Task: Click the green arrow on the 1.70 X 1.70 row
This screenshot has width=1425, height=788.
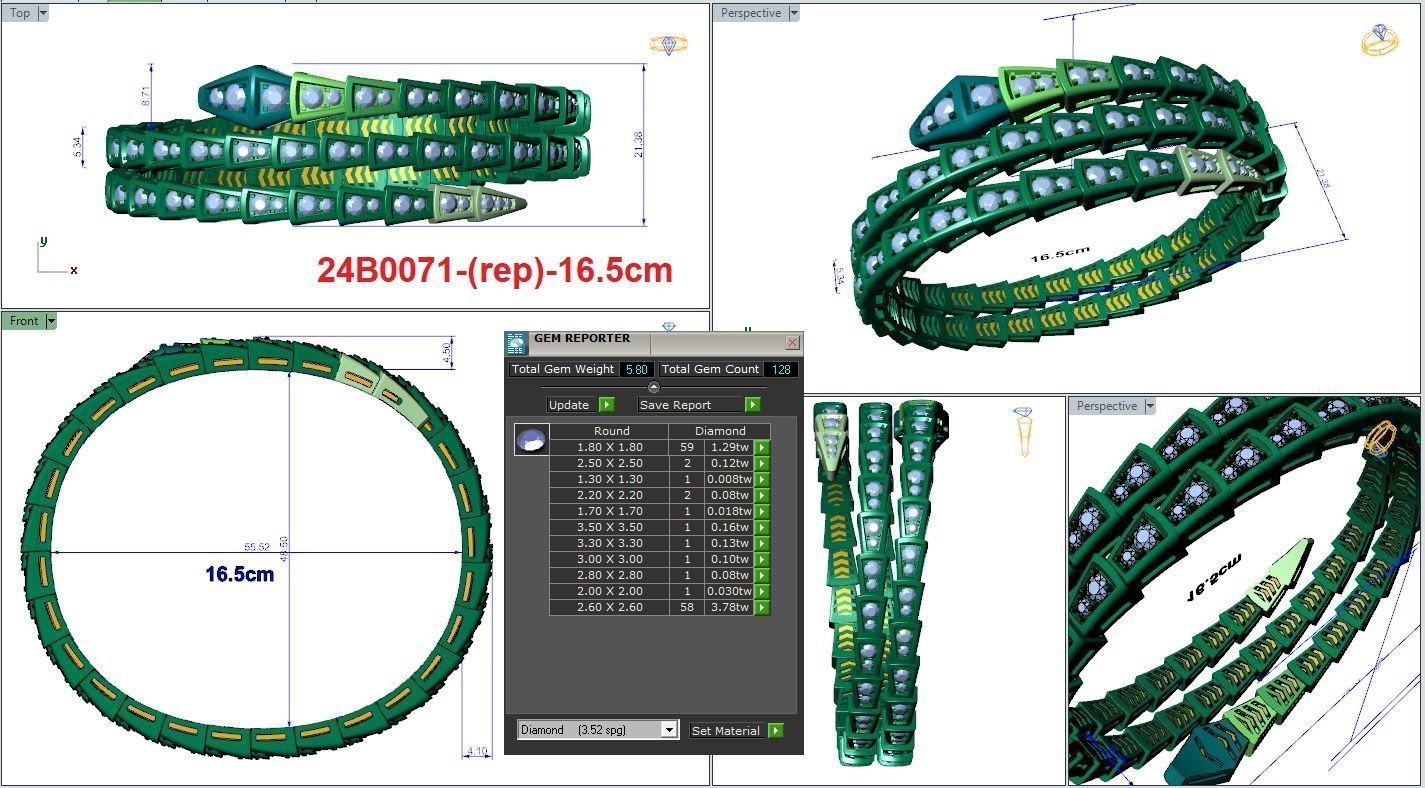Action: [x=762, y=511]
